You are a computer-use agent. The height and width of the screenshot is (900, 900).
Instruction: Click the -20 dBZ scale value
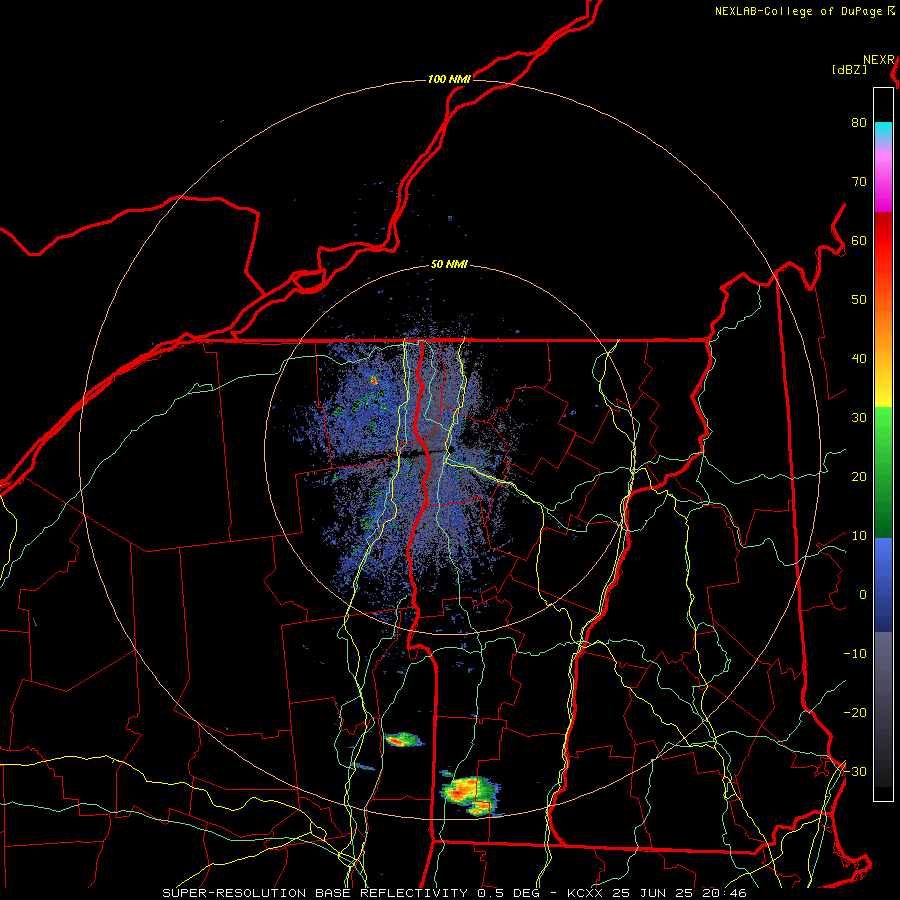click(855, 713)
